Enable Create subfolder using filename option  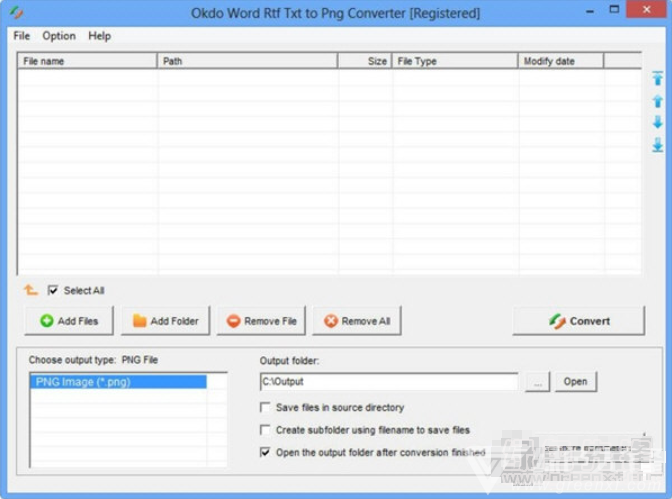coord(265,430)
